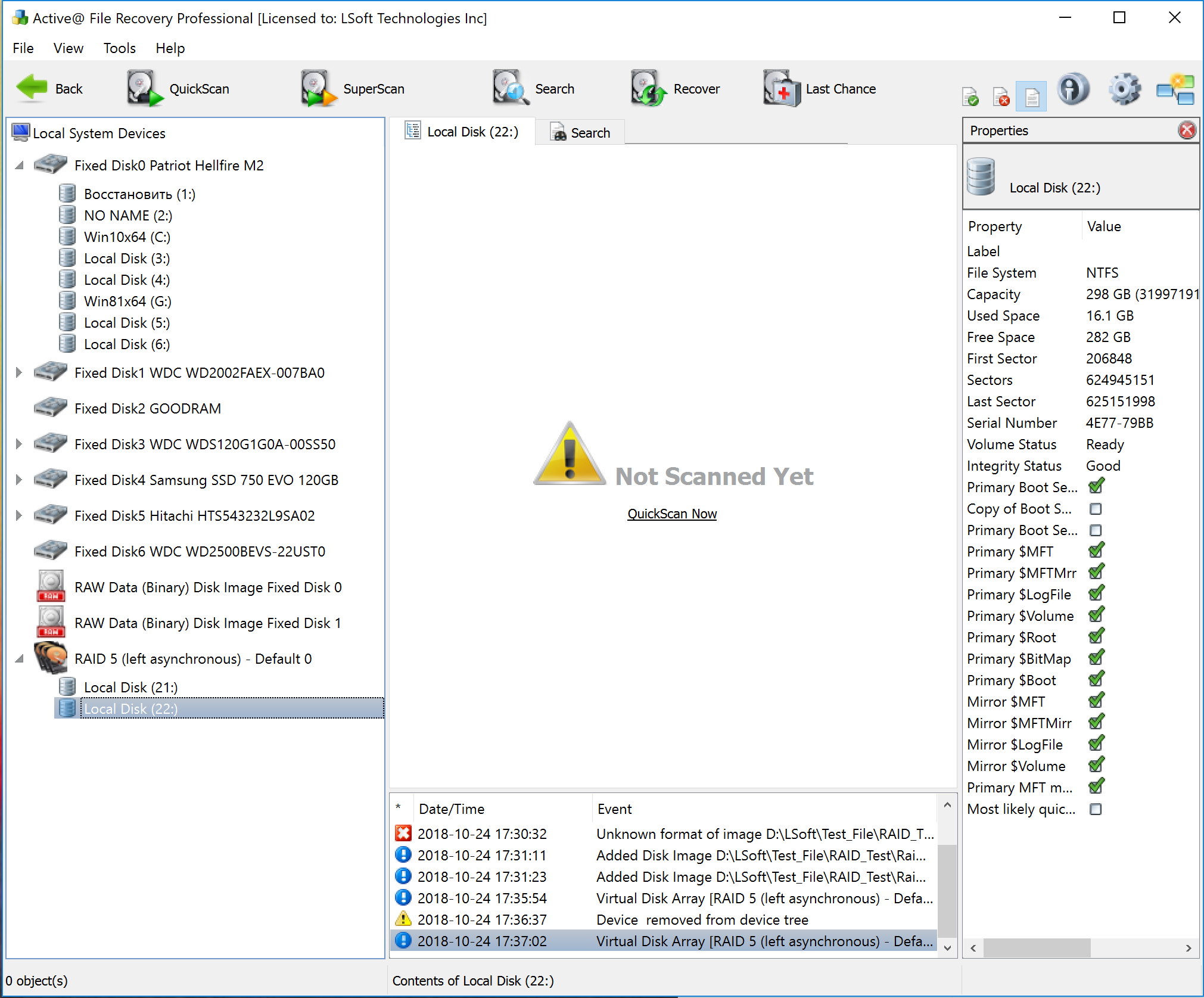Image resolution: width=1204 pixels, height=998 pixels.
Task: Sort log by Date/Time column header
Action: [503, 809]
